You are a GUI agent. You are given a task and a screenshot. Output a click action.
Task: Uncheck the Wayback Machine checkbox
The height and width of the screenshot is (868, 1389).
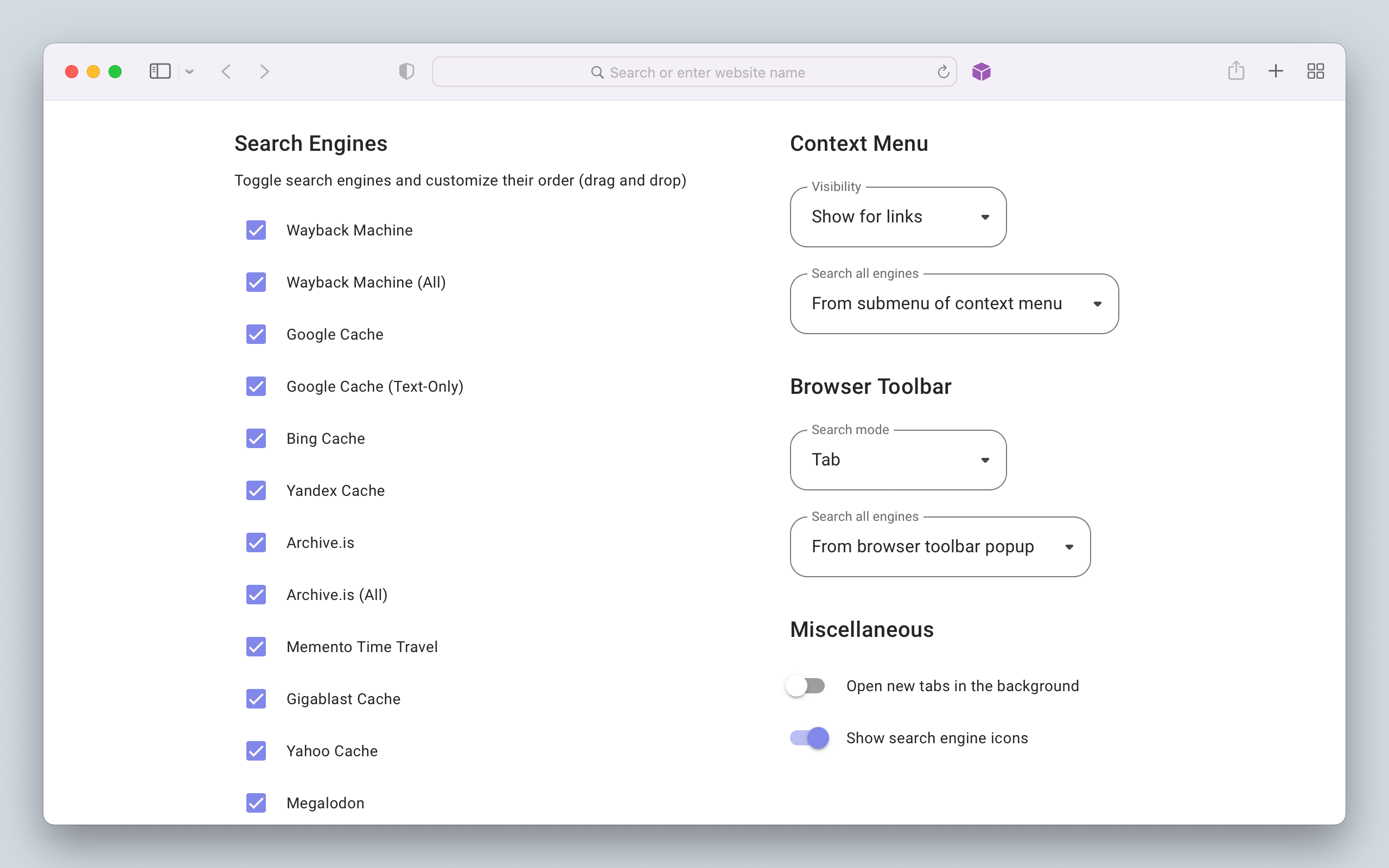(256, 230)
